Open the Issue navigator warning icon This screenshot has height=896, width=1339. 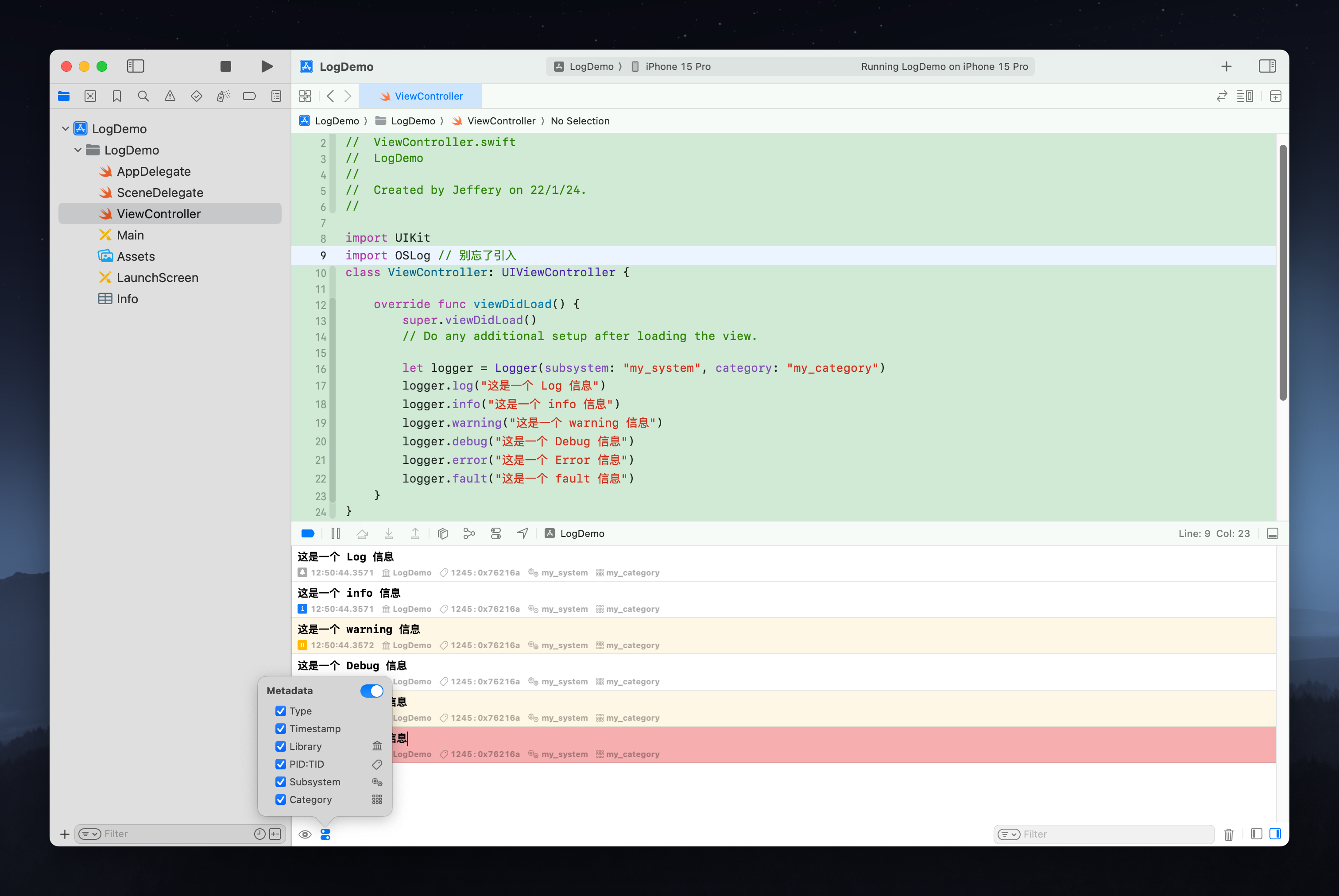click(x=170, y=96)
